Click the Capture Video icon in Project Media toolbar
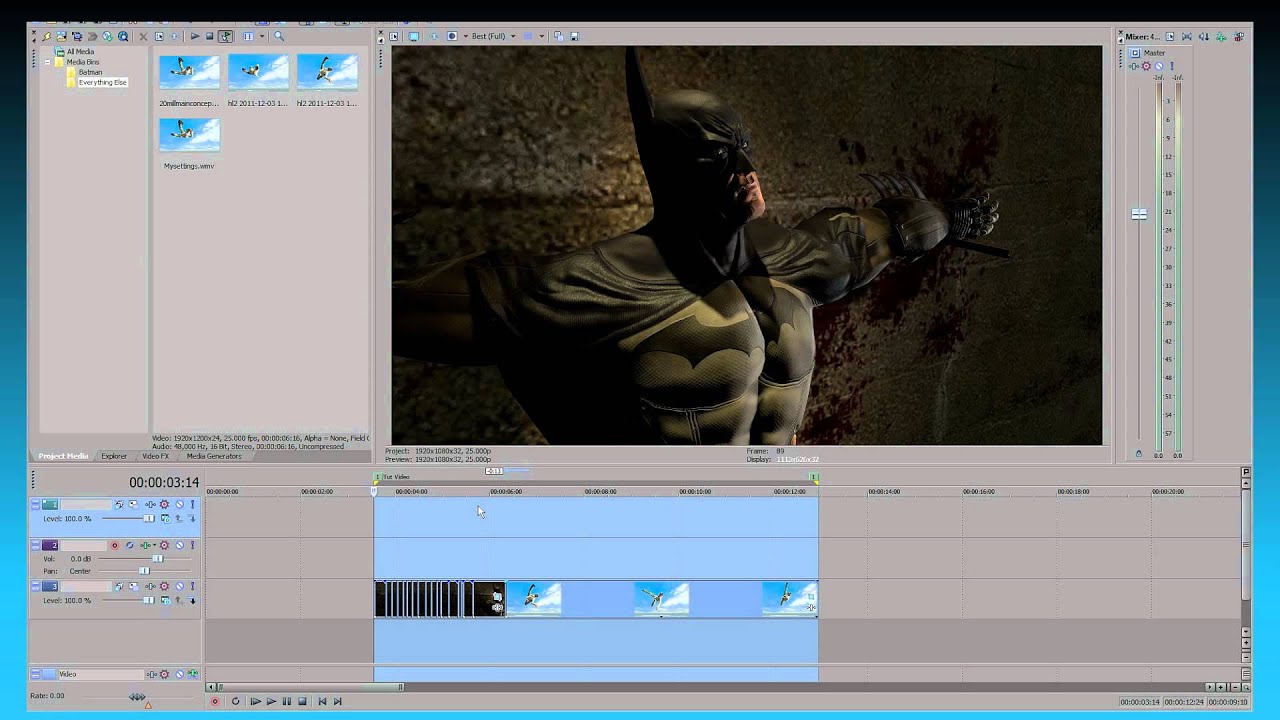This screenshot has width=1280, height=720. 77,36
